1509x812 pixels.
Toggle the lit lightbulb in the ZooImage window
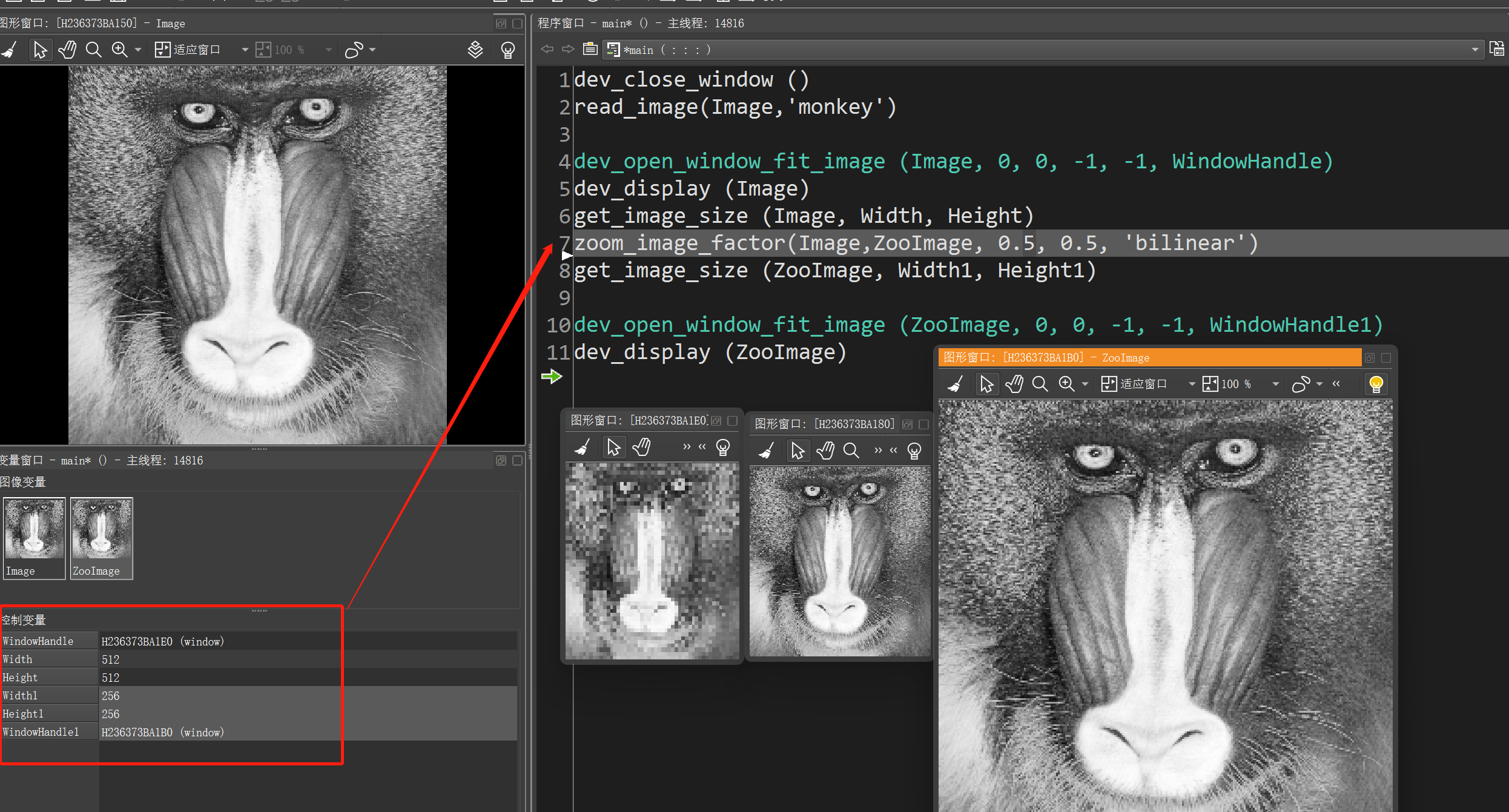(x=1376, y=384)
